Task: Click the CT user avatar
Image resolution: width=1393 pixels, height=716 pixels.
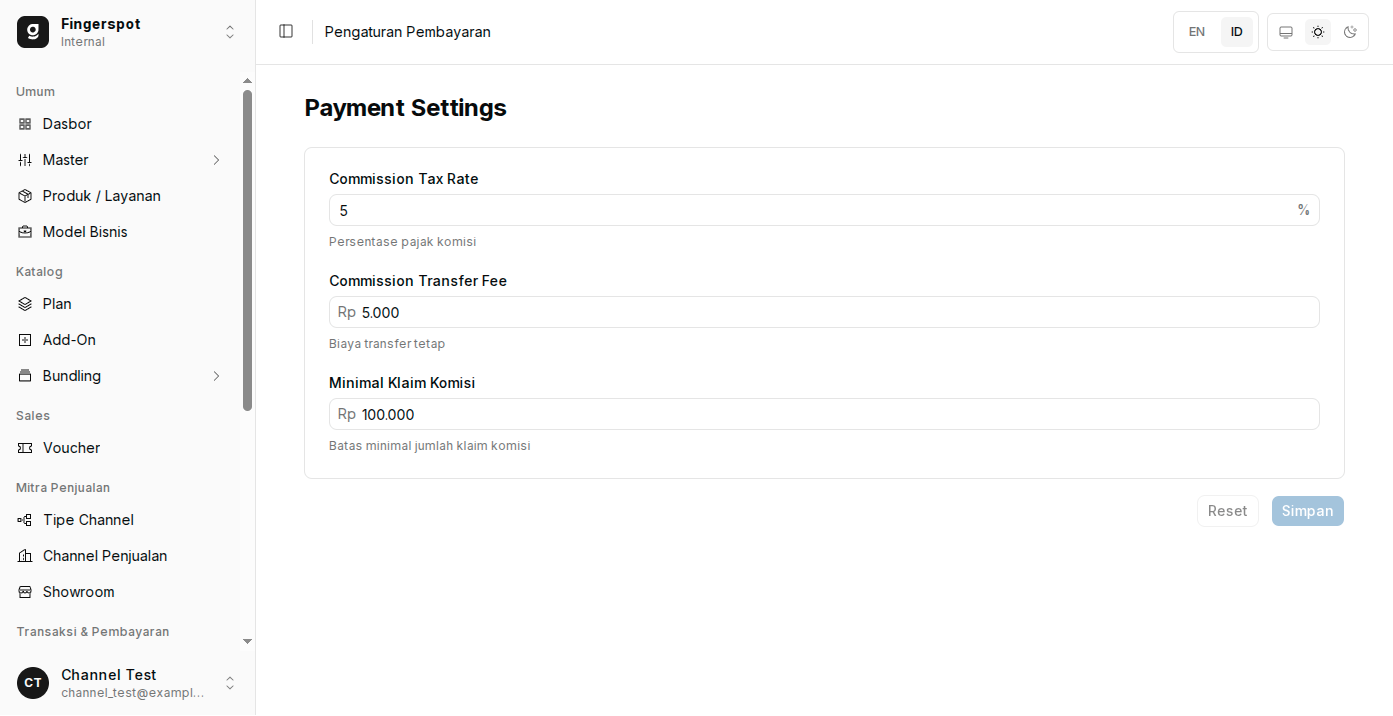Action: pos(33,683)
